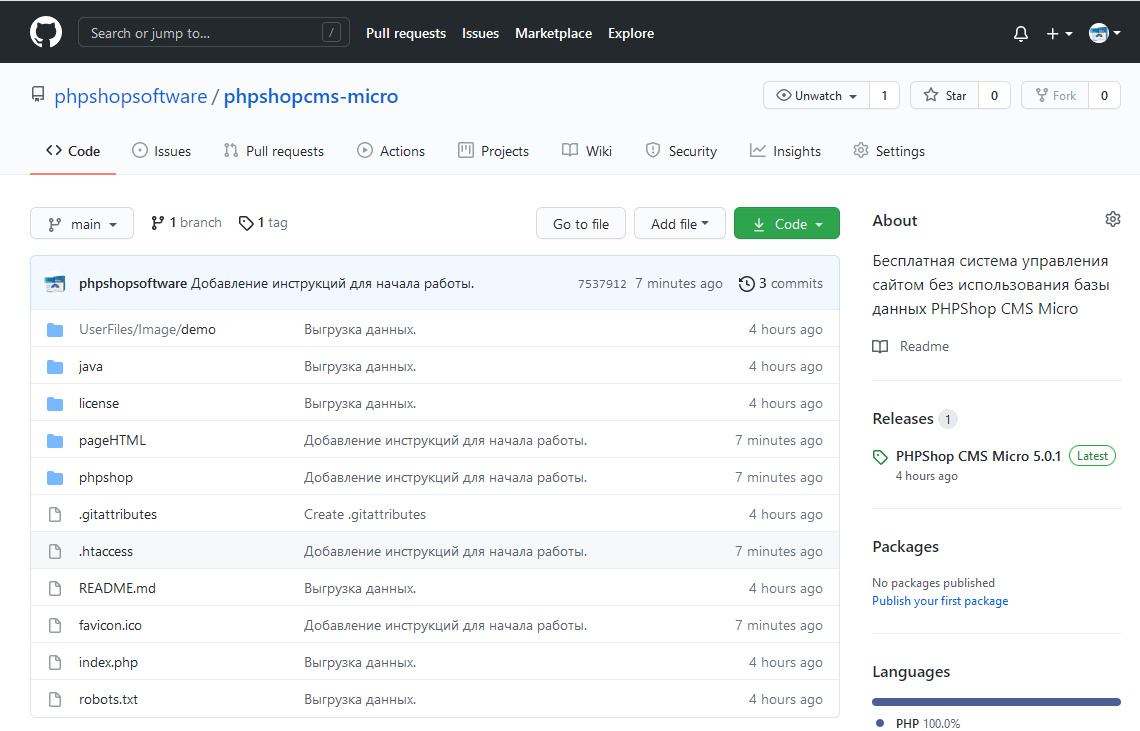Expand the Add file dropdown
This screenshot has height=731, width=1140.
click(x=680, y=224)
